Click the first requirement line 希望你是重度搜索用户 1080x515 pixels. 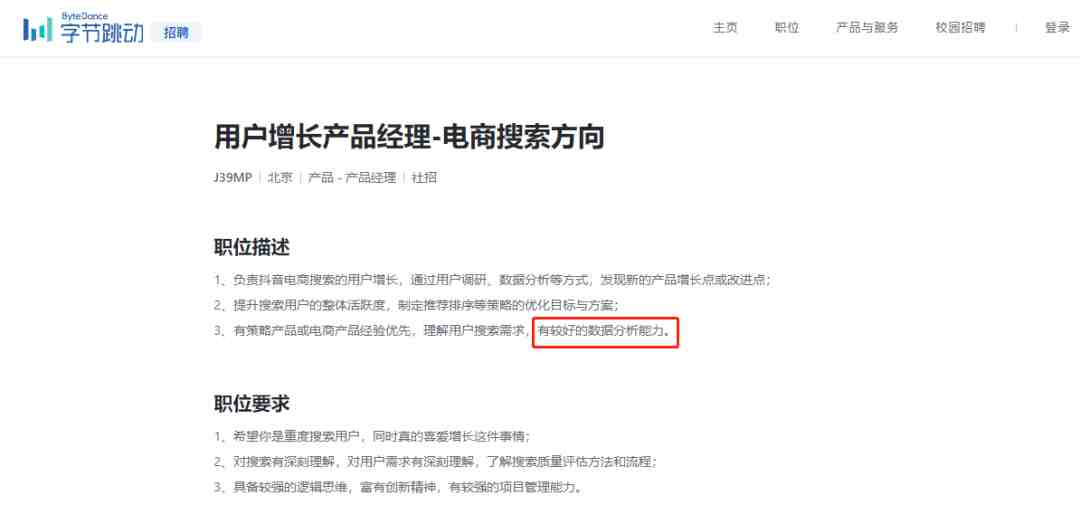click(372, 437)
